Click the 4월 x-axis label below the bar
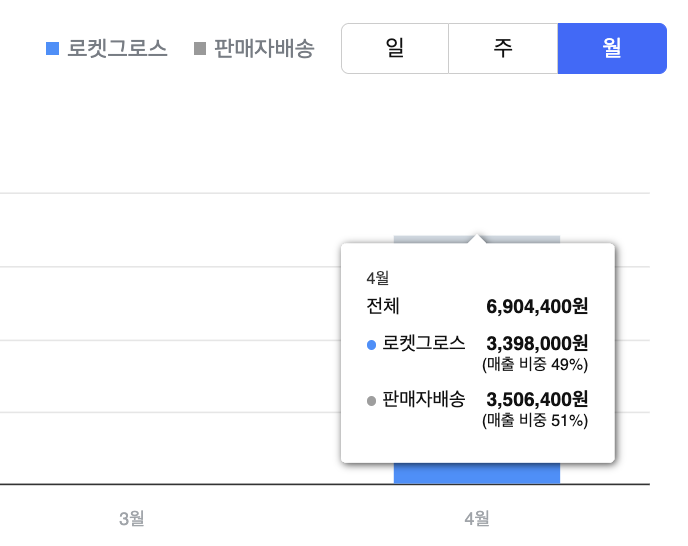 click(477, 518)
